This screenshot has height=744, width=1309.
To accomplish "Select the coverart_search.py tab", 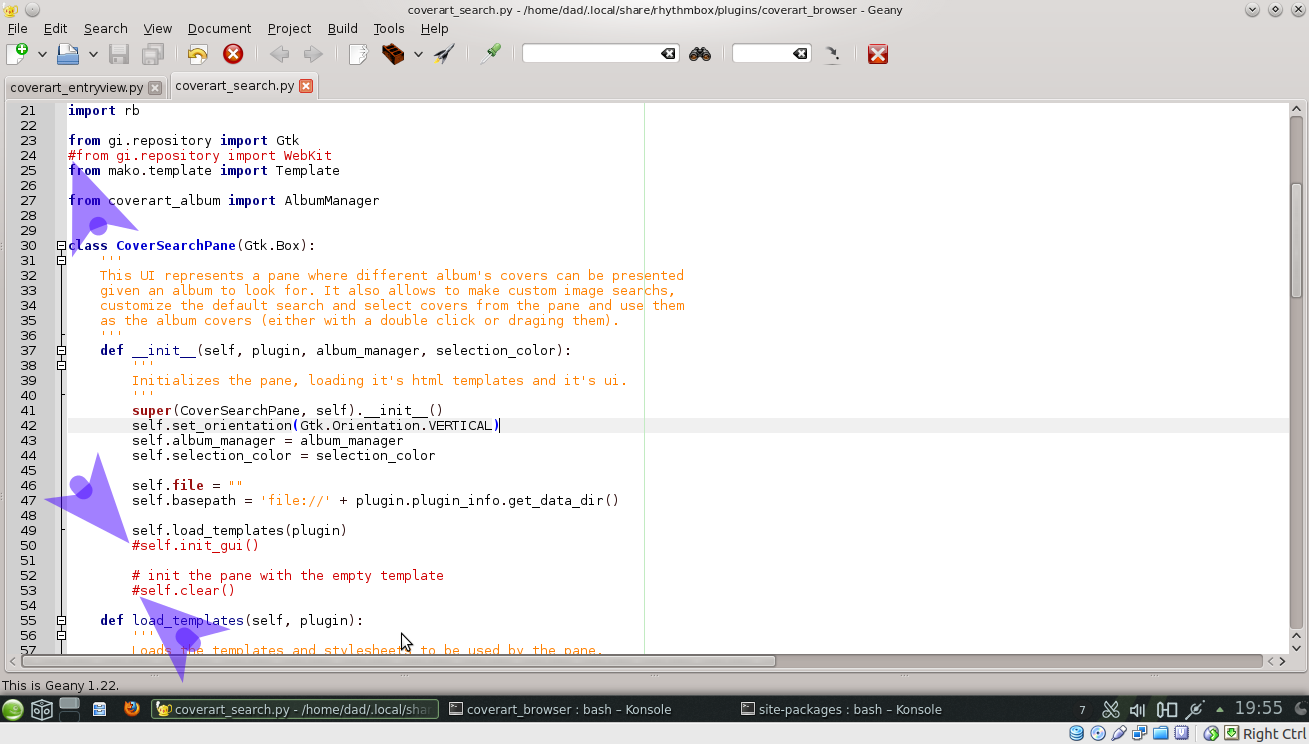I will (x=235, y=85).
